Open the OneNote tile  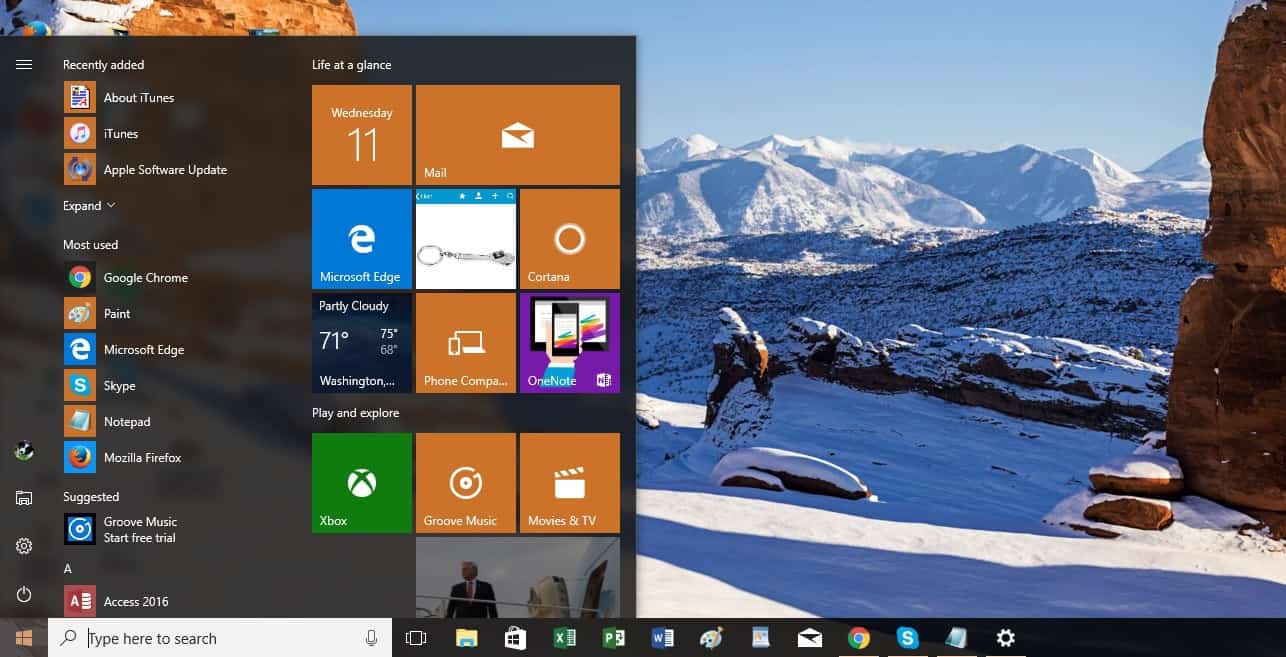(x=570, y=343)
